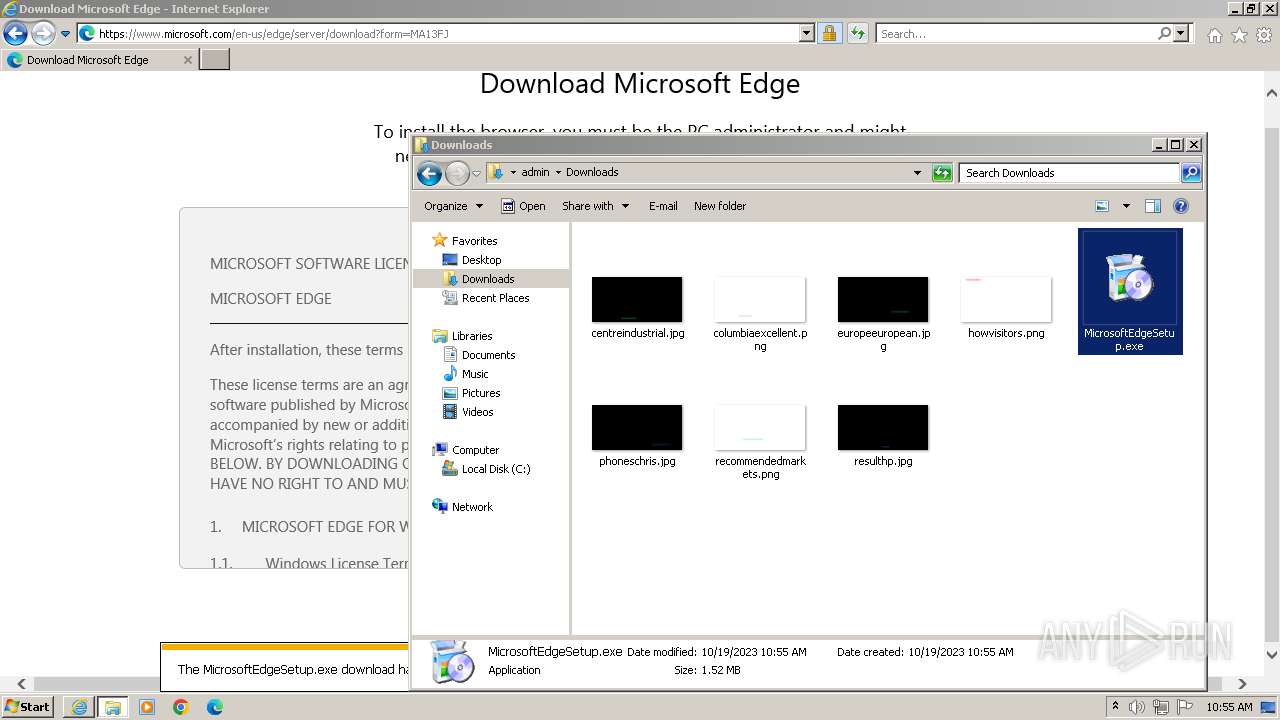
Task: Click the Action Center flag icon
Action: (x=1185, y=707)
